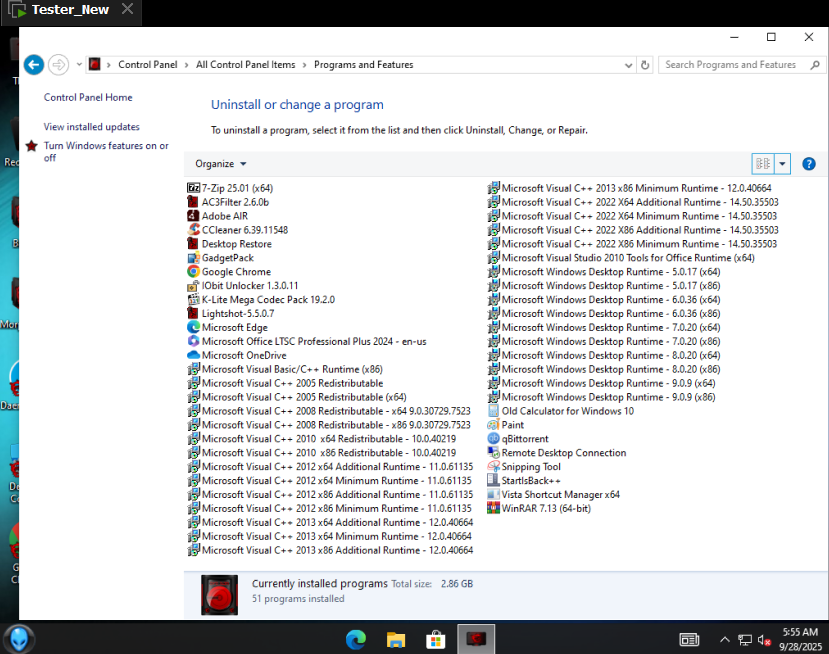Select the Snipping Tool scissors icon

pos(493,467)
